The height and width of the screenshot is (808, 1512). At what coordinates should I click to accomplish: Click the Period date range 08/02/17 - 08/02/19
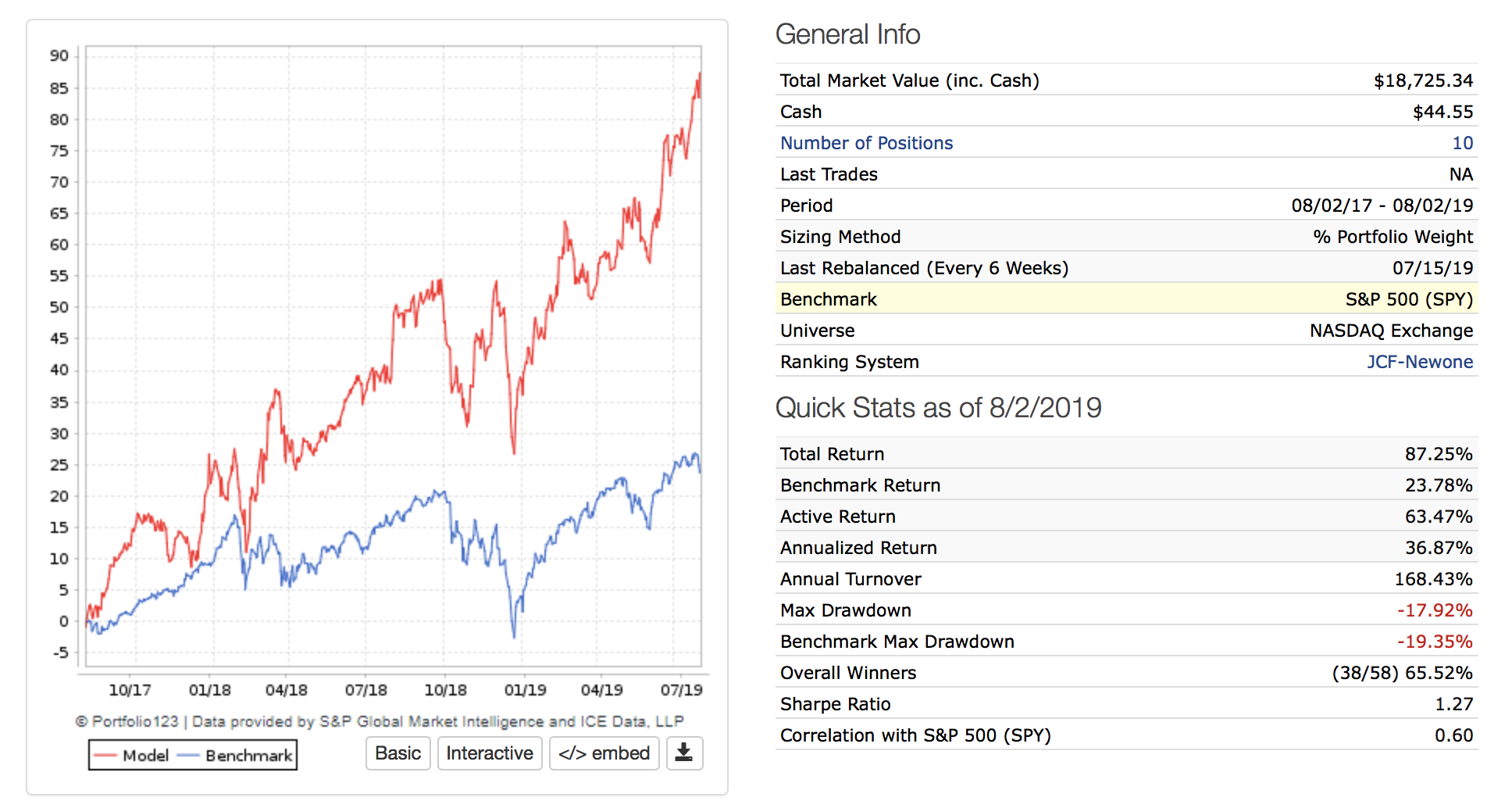(x=1382, y=206)
